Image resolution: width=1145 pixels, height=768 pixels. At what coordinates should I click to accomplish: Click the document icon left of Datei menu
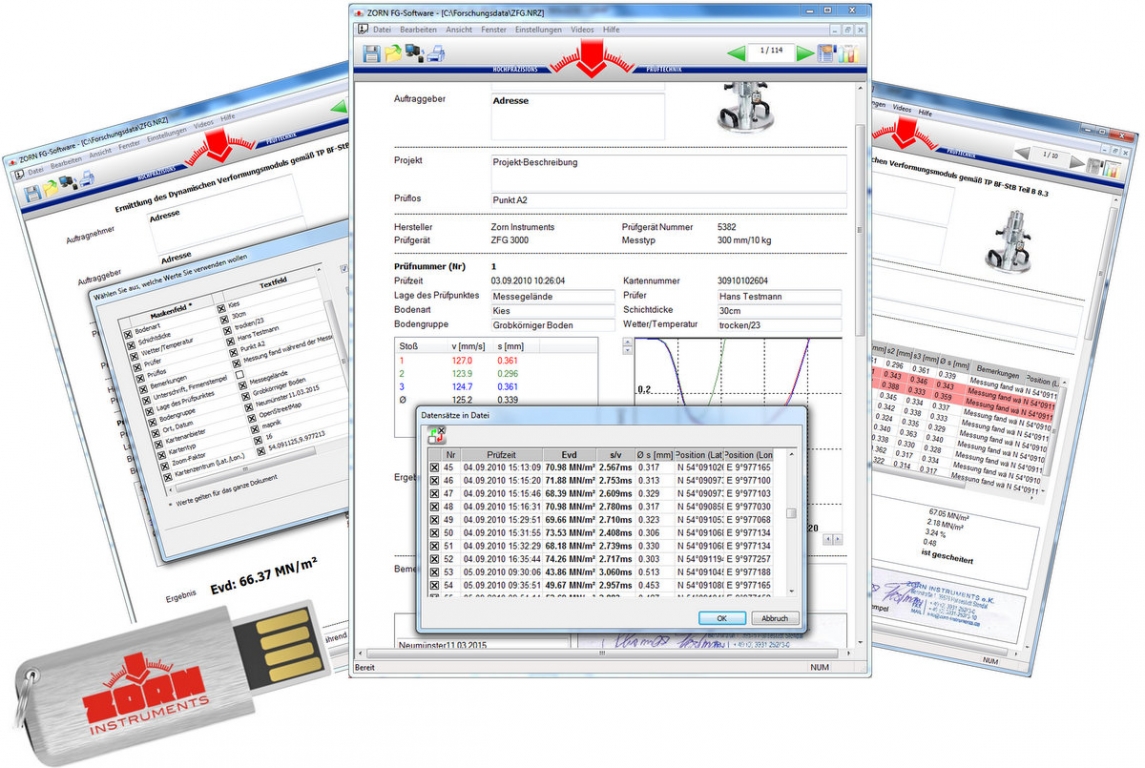(x=363, y=29)
